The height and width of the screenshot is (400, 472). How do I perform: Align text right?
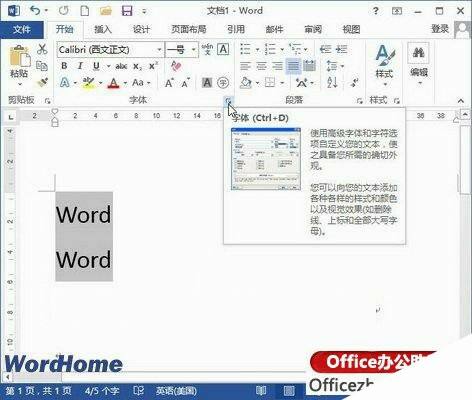277,66
